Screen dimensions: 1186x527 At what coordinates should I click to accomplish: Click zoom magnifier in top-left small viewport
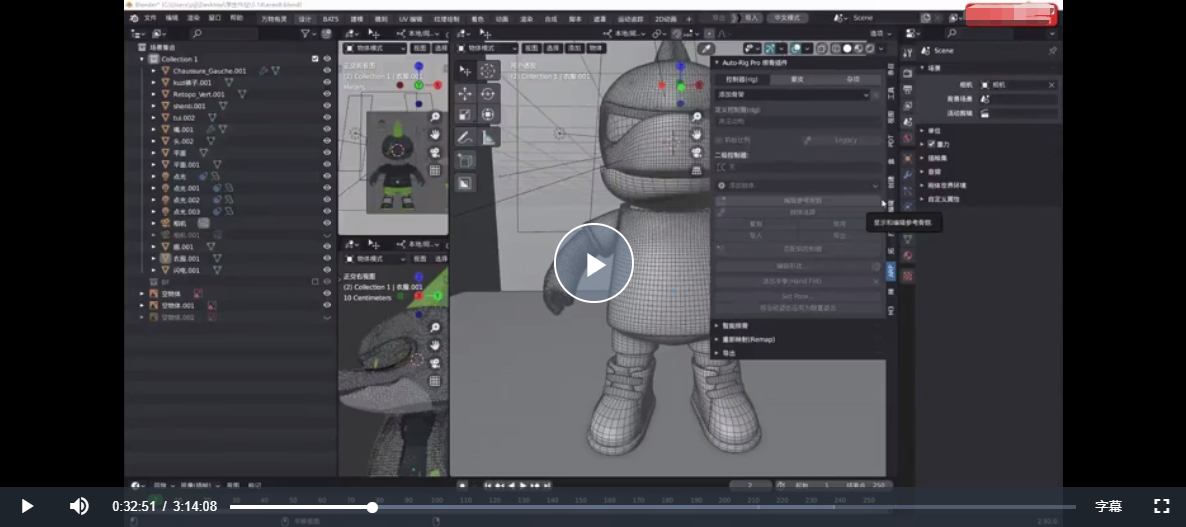click(x=435, y=117)
